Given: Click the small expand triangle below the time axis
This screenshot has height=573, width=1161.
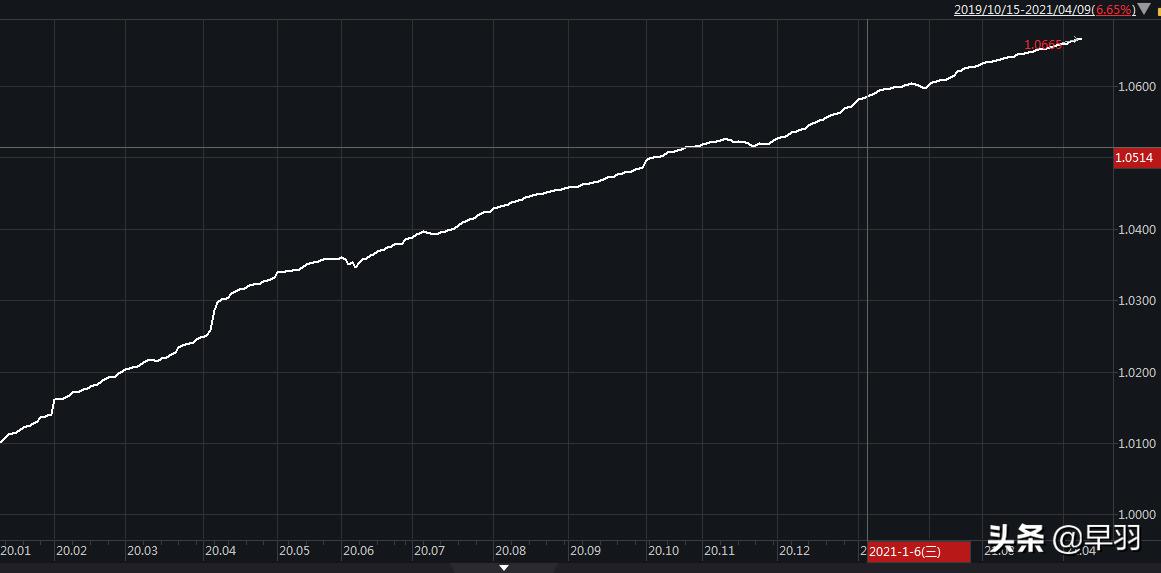Looking at the screenshot, I should (x=503, y=568).
